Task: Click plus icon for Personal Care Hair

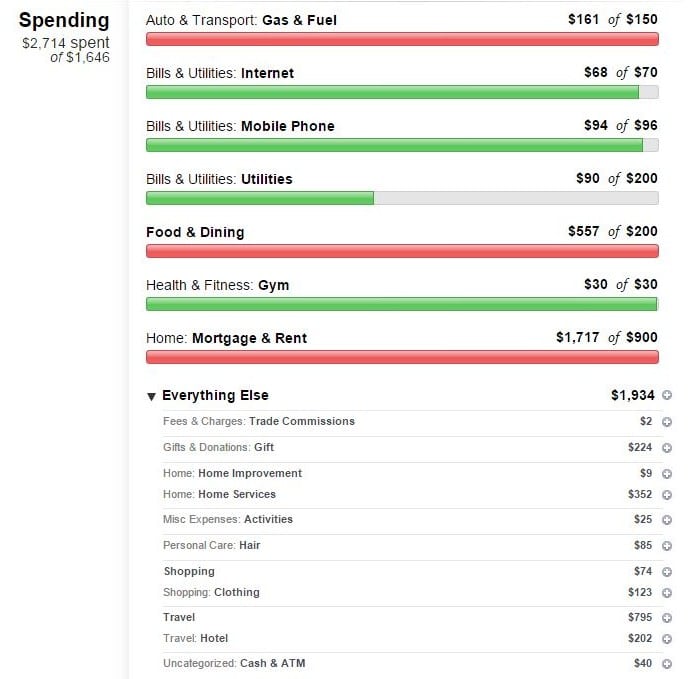Action: tap(667, 546)
